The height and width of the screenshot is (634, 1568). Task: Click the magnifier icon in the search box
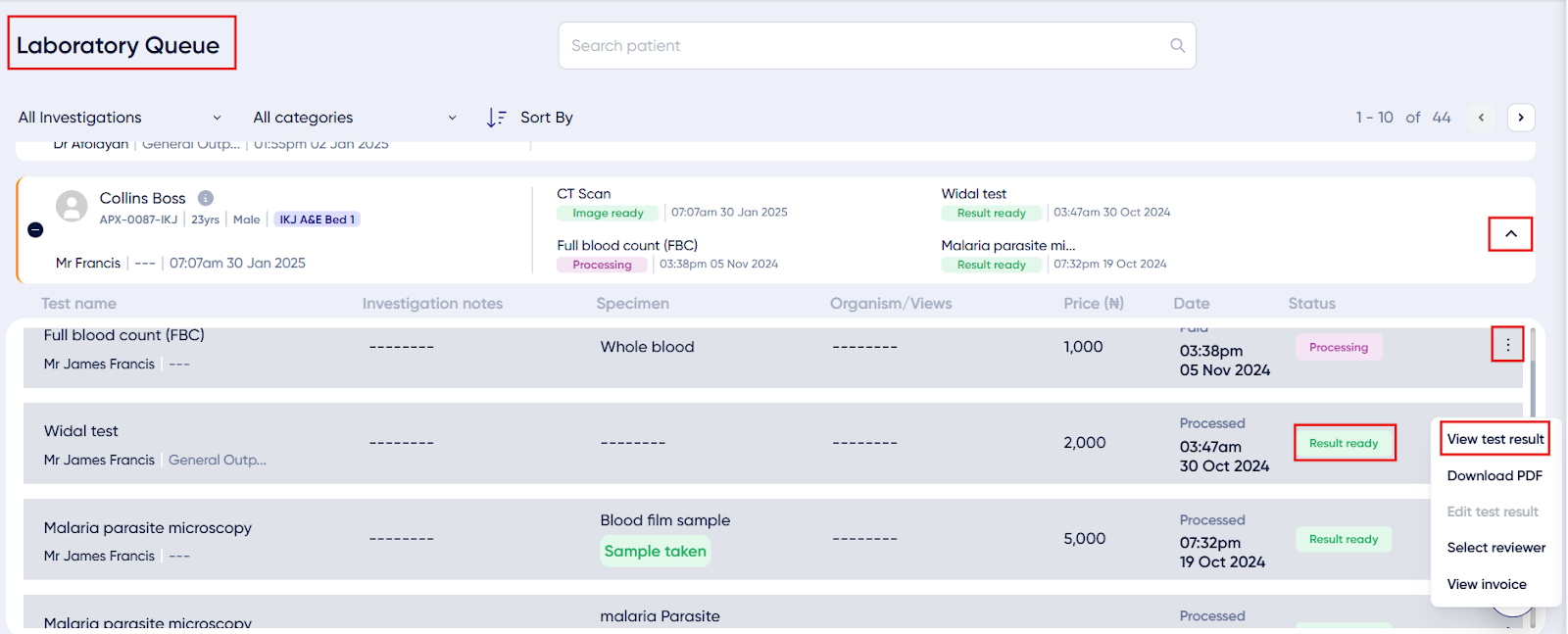click(1177, 45)
